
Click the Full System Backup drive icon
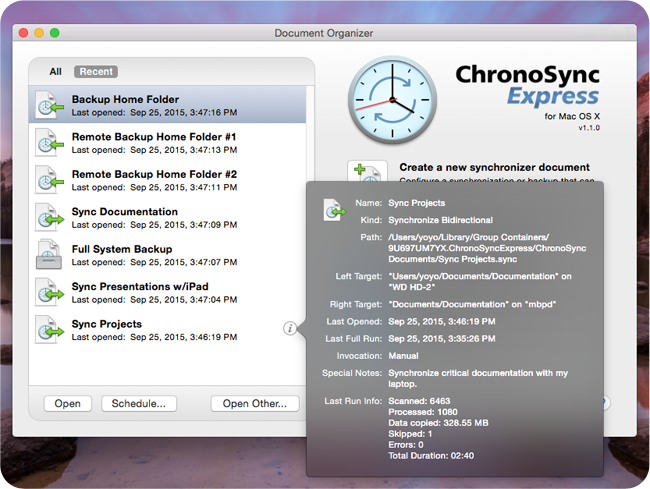click(49, 254)
